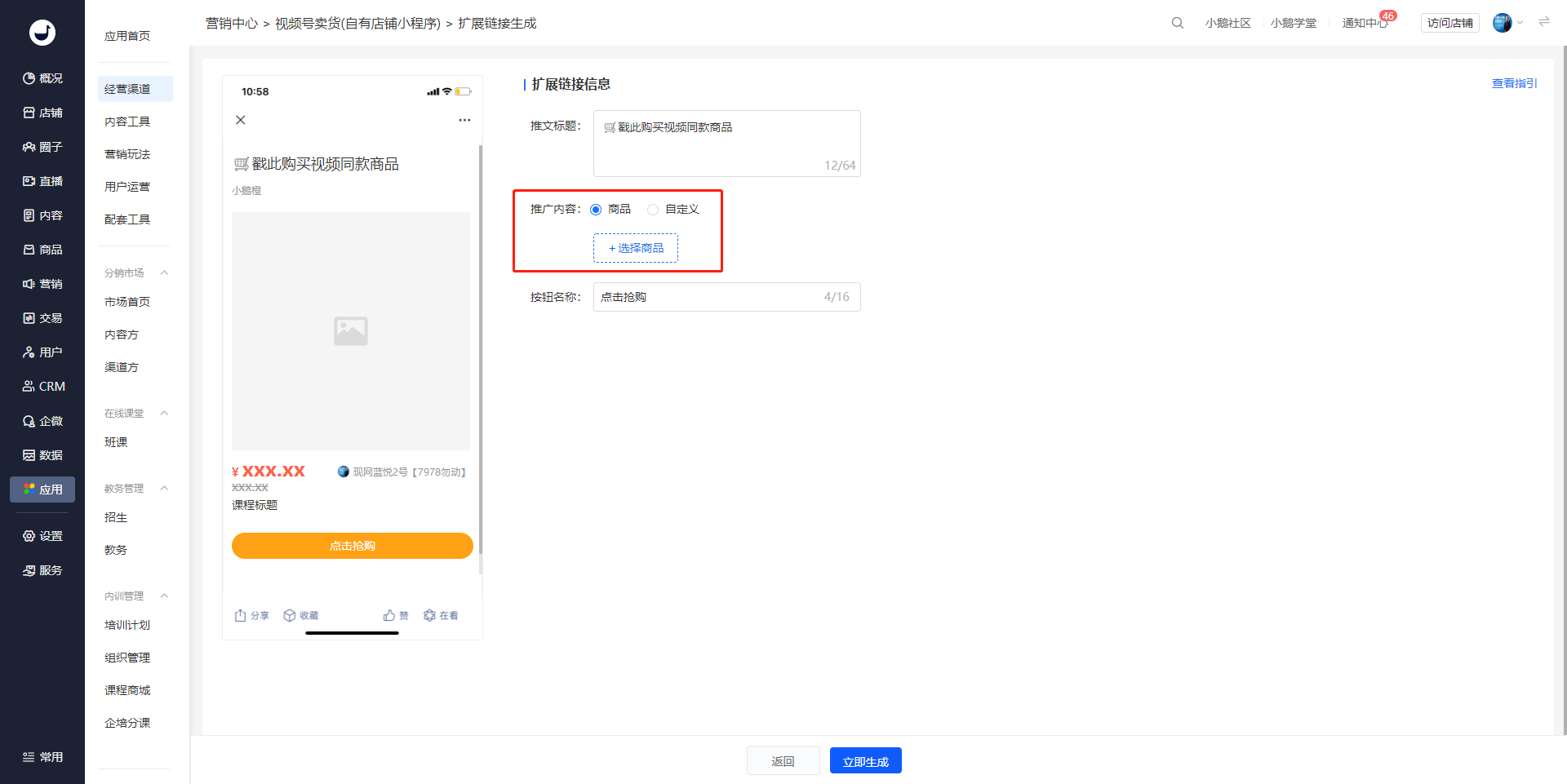Viewport: 1567px width, 784px height.
Task: Click the switch arrows icon at top right
Action: click(x=1544, y=22)
